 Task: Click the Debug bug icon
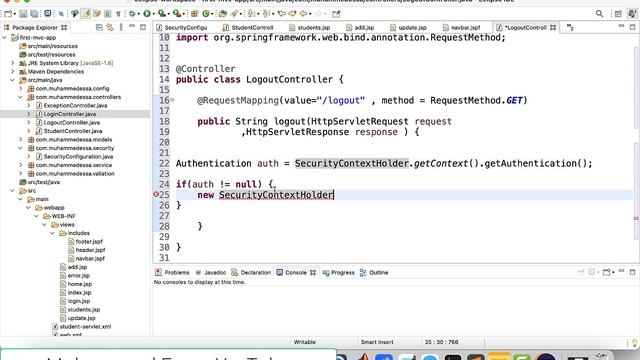pos(132,14)
